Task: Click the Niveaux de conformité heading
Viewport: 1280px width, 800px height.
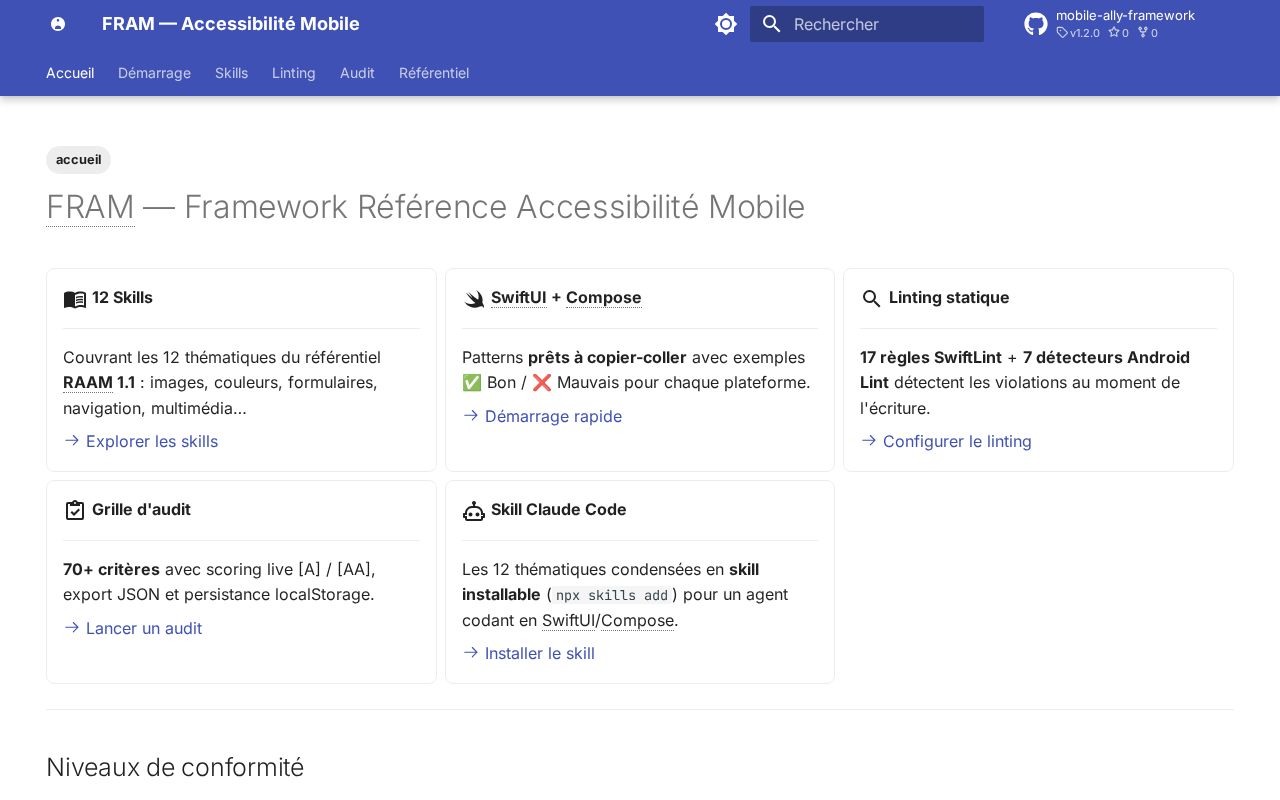Action: (175, 767)
